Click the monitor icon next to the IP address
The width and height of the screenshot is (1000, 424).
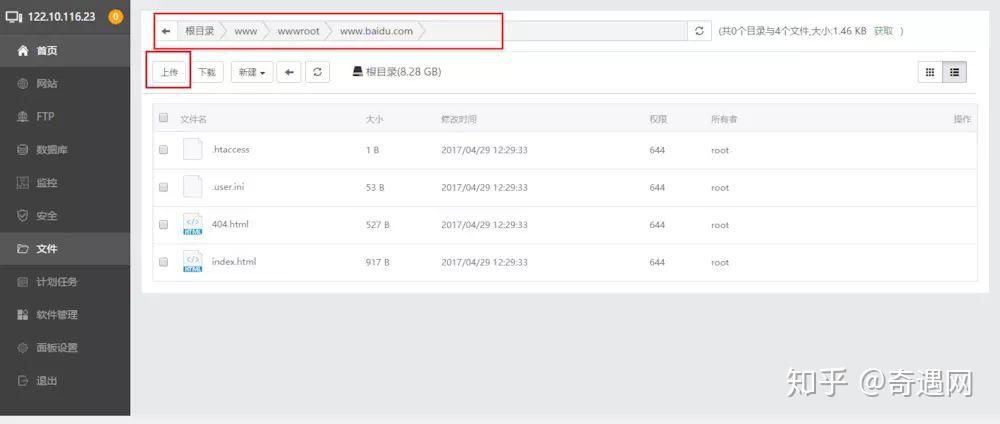coord(14,17)
